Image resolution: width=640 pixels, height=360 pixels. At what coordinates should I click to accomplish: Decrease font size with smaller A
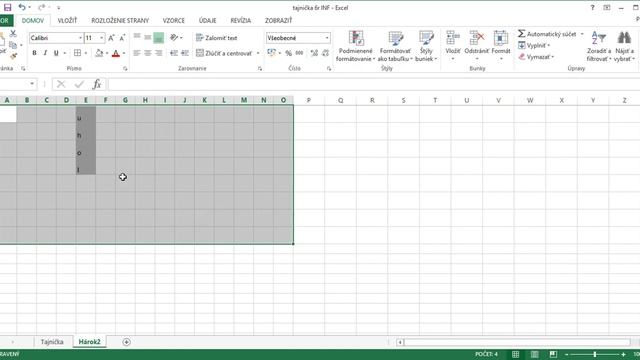122,38
